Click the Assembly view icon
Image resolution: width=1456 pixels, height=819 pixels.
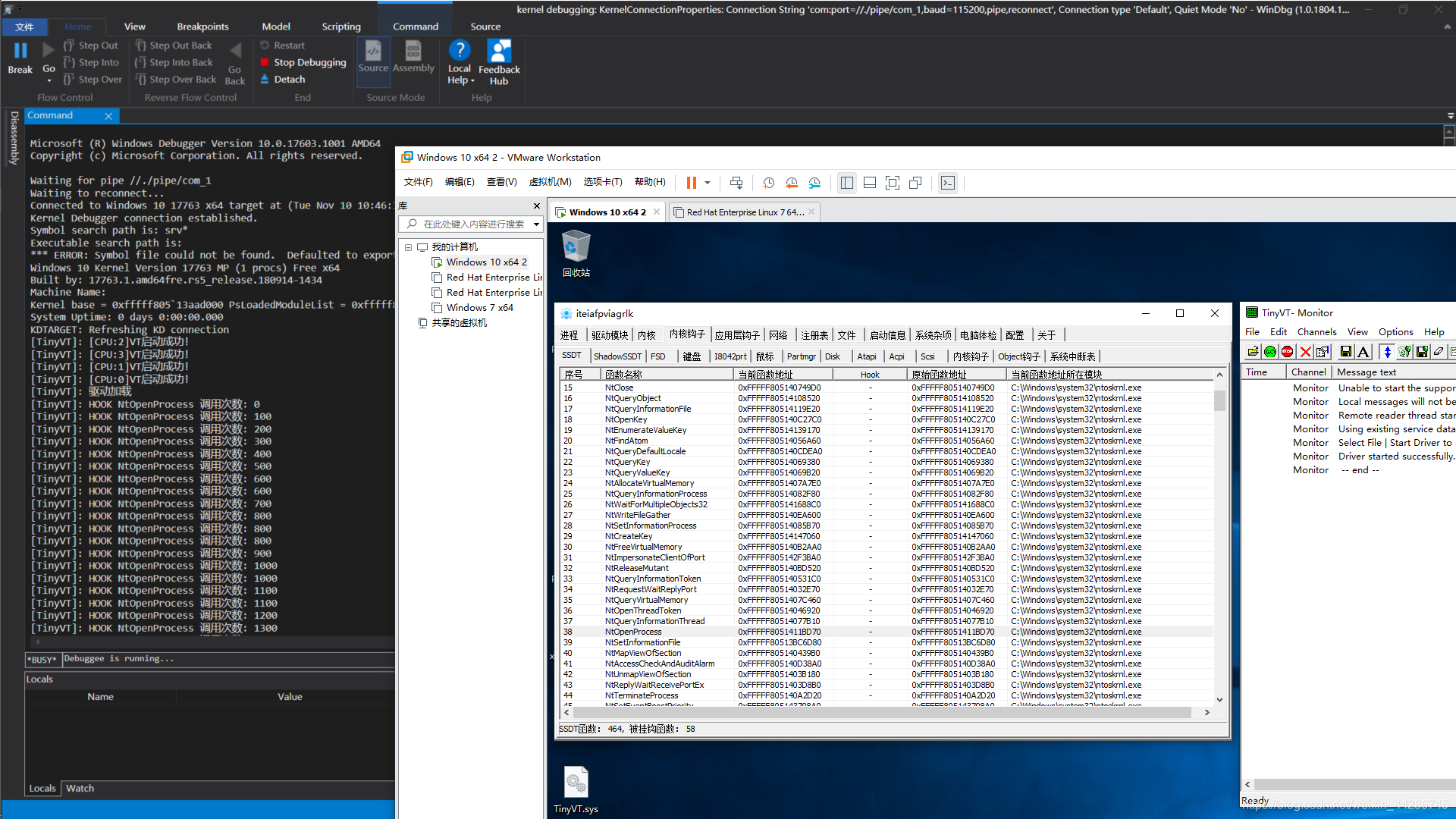pyautogui.click(x=413, y=55)
